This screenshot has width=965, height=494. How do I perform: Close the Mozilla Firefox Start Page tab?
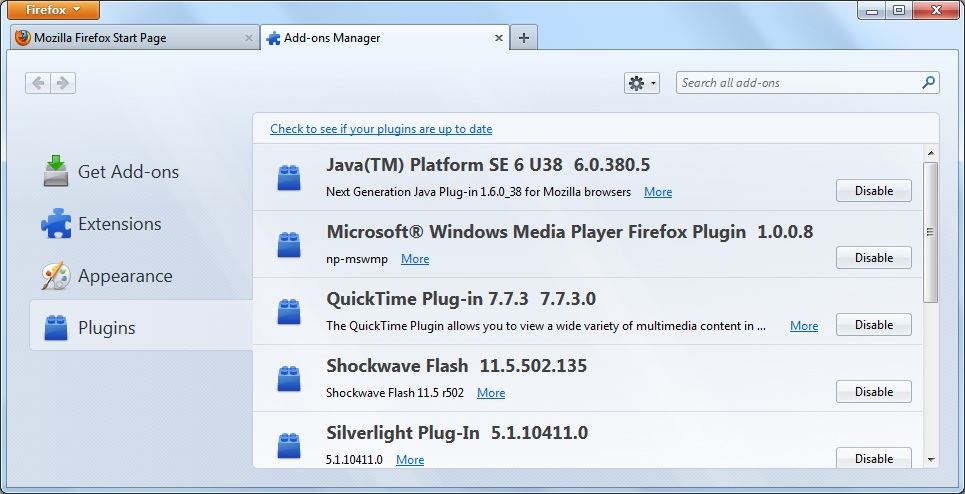(249, 38)
